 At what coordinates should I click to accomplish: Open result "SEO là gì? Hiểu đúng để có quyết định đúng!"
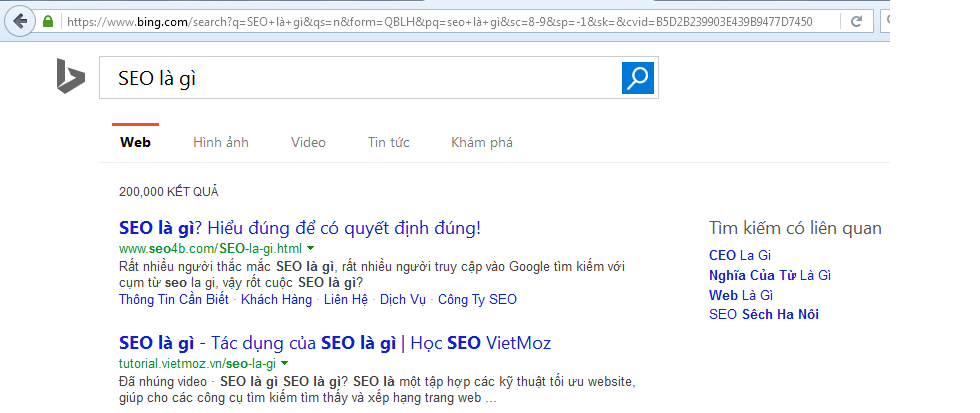pos(300,228)
